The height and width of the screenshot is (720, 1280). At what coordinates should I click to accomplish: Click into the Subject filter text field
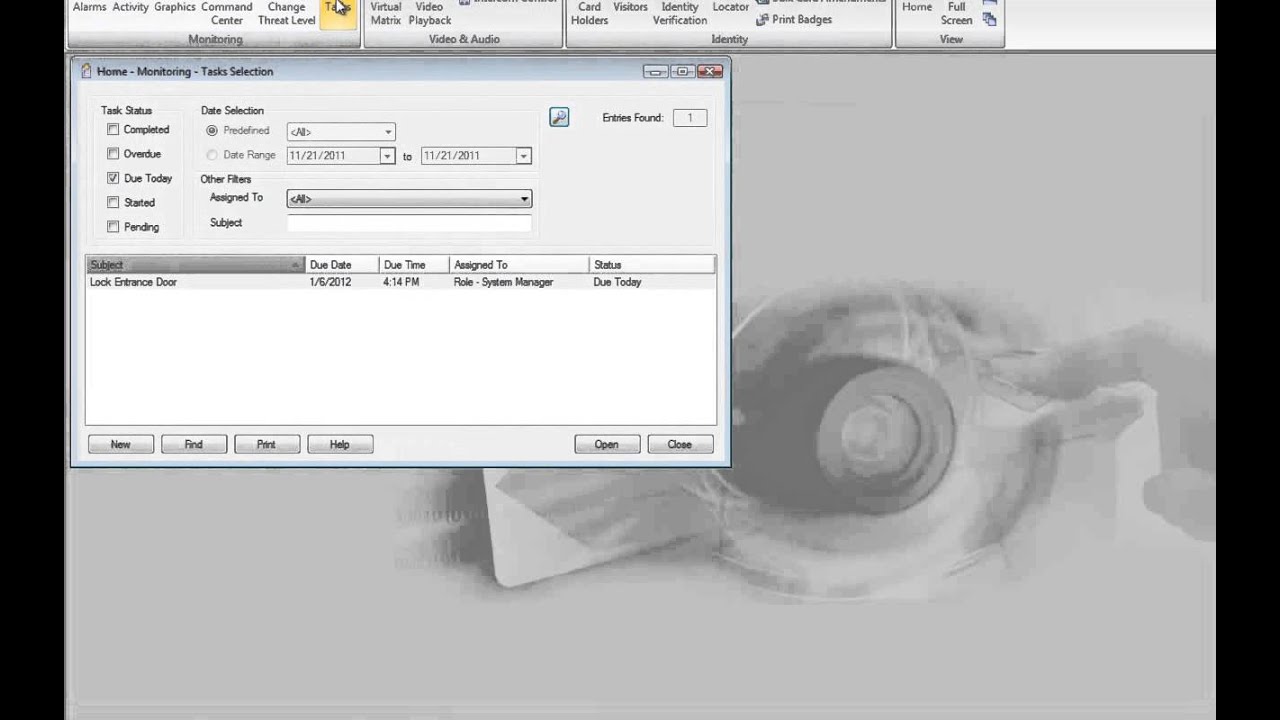[409, 223]
